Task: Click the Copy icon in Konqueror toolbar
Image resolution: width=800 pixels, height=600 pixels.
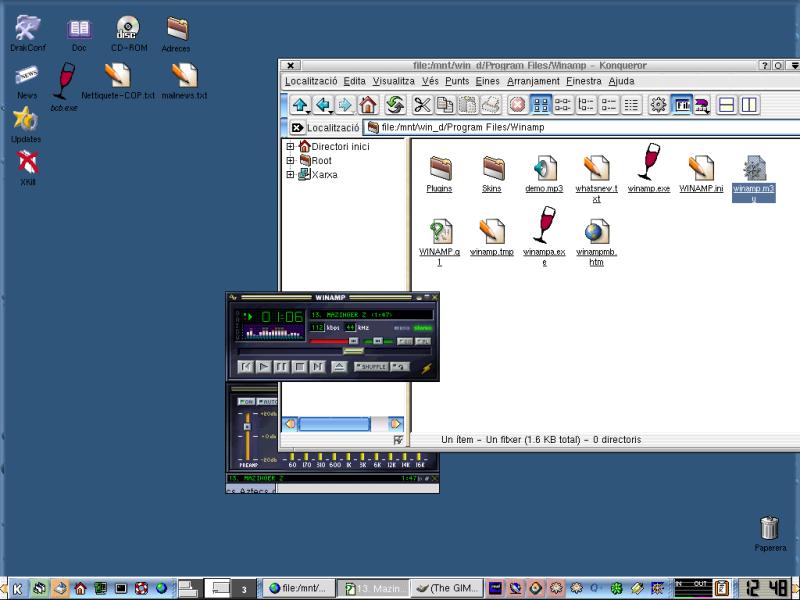Action: (x=444, y=105)
